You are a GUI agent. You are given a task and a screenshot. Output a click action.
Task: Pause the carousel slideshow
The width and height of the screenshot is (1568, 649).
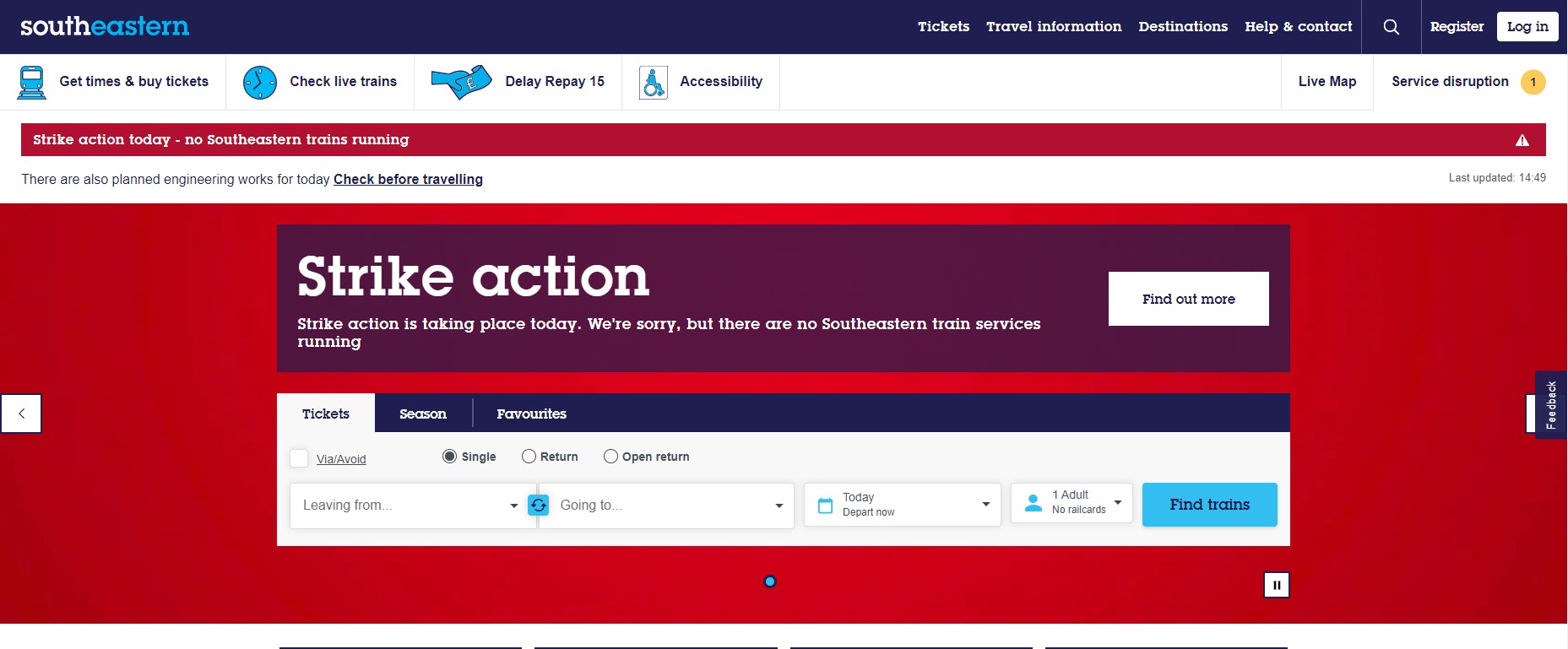(x=1277, y=585)
